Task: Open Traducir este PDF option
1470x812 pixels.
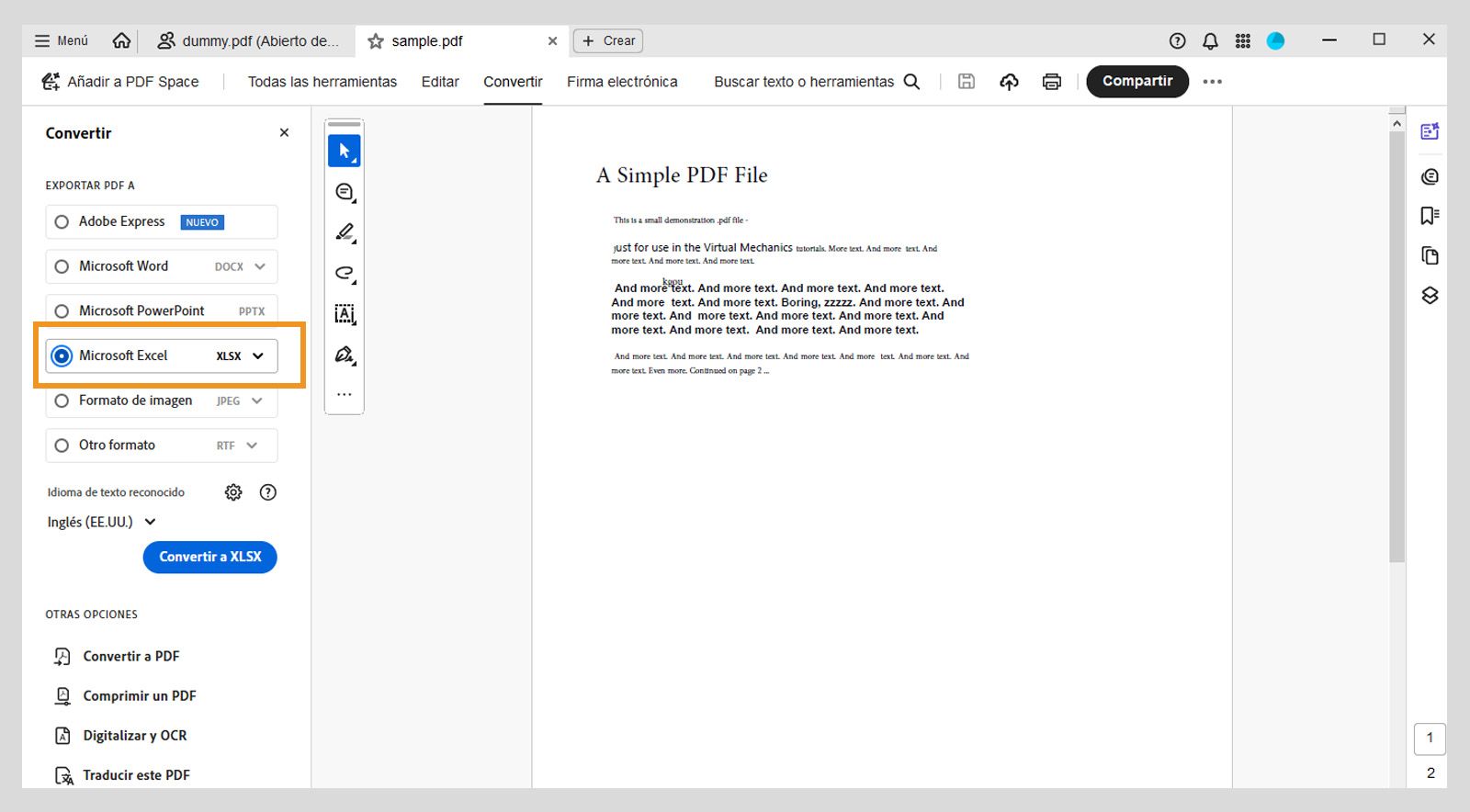Action: pyautogui.click(x=122, y=775)
